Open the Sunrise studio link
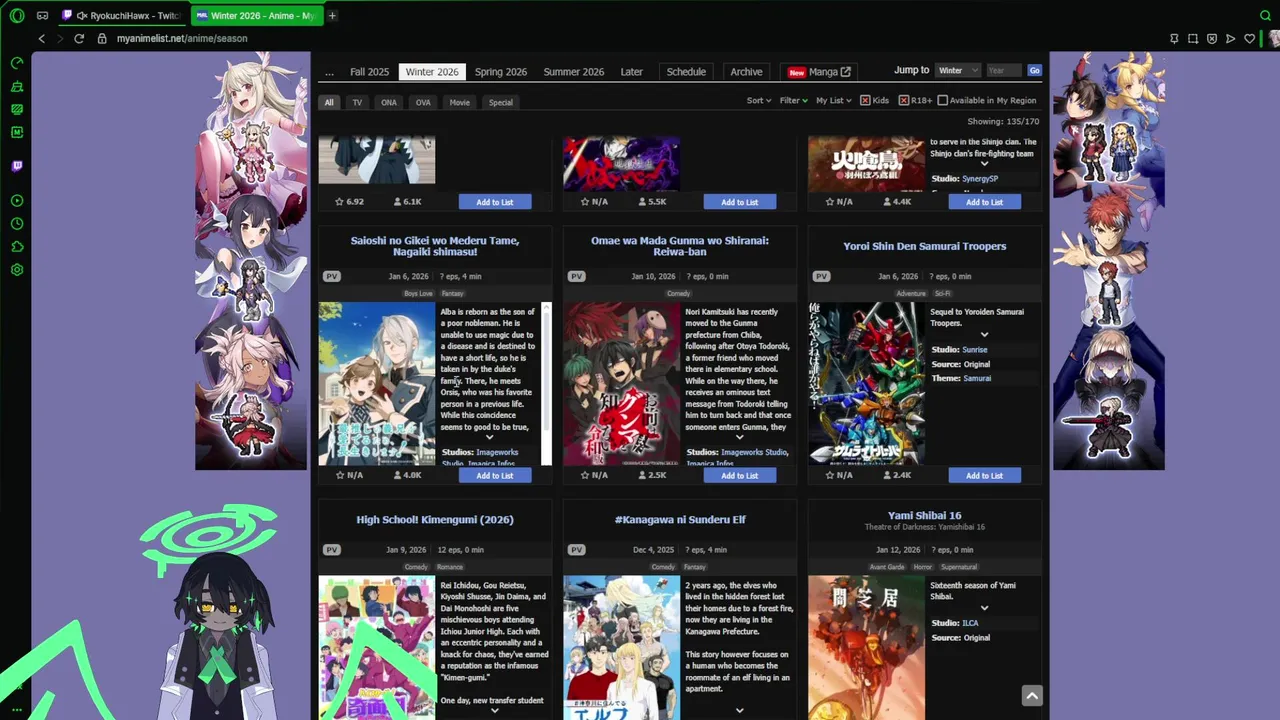The image size is (1280, 720). pos(974,350)
